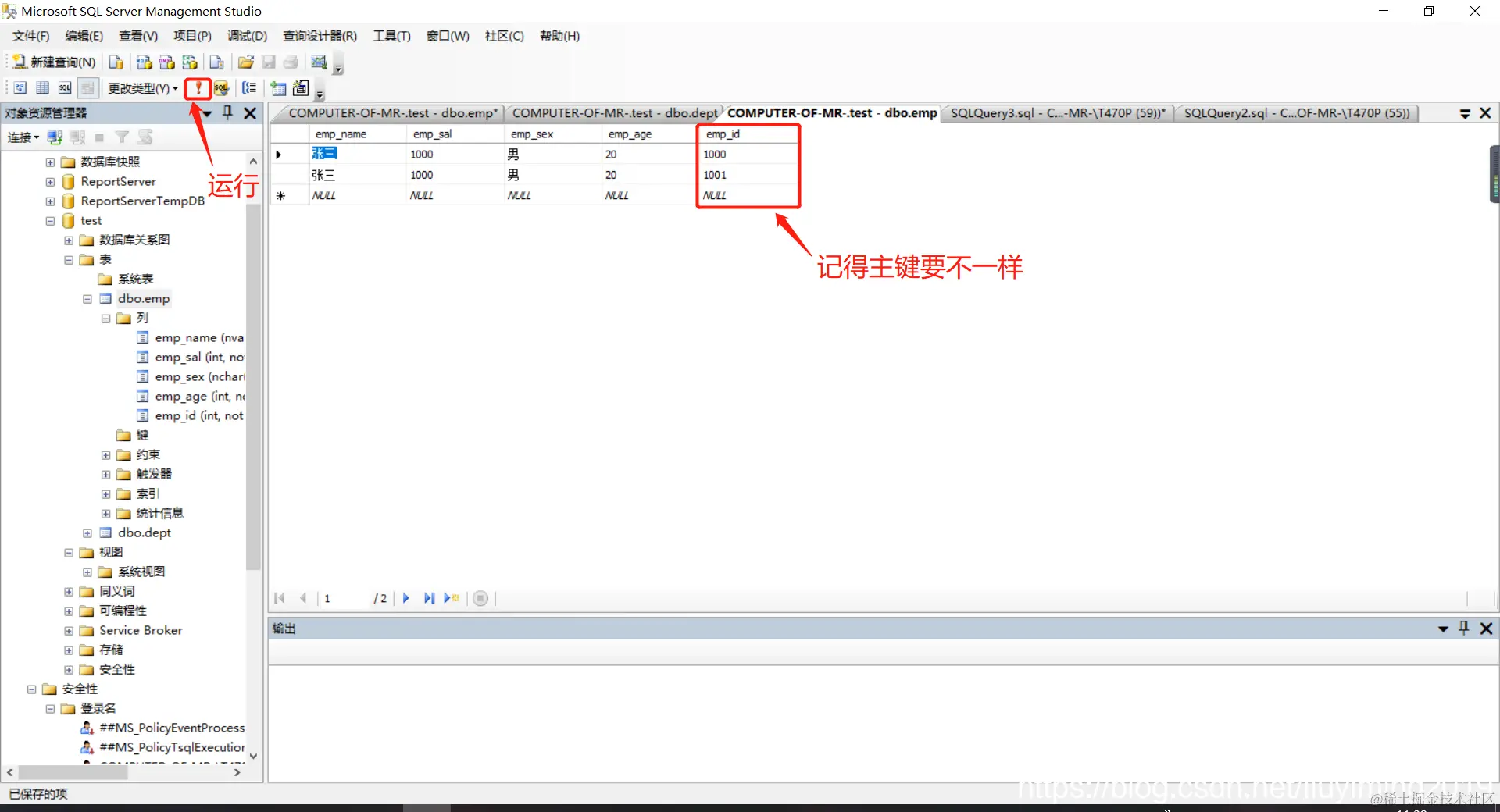Screen dimensions: 1500x812
Task: Launch Activity Monitor from the toolbar
Action: 319,62
